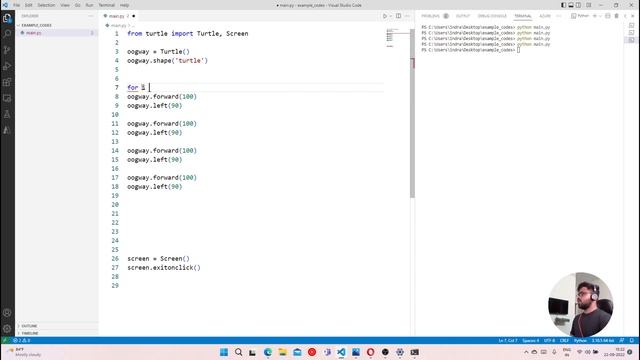Open the Edit menu

click(x=29, y=5)
